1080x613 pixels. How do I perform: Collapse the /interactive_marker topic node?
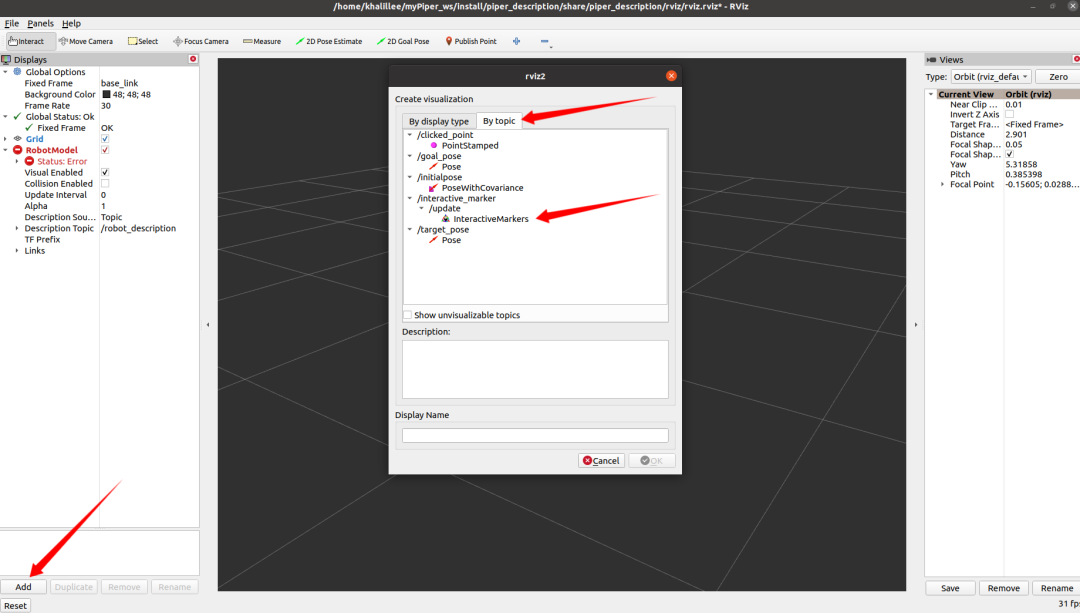[410, 198]
